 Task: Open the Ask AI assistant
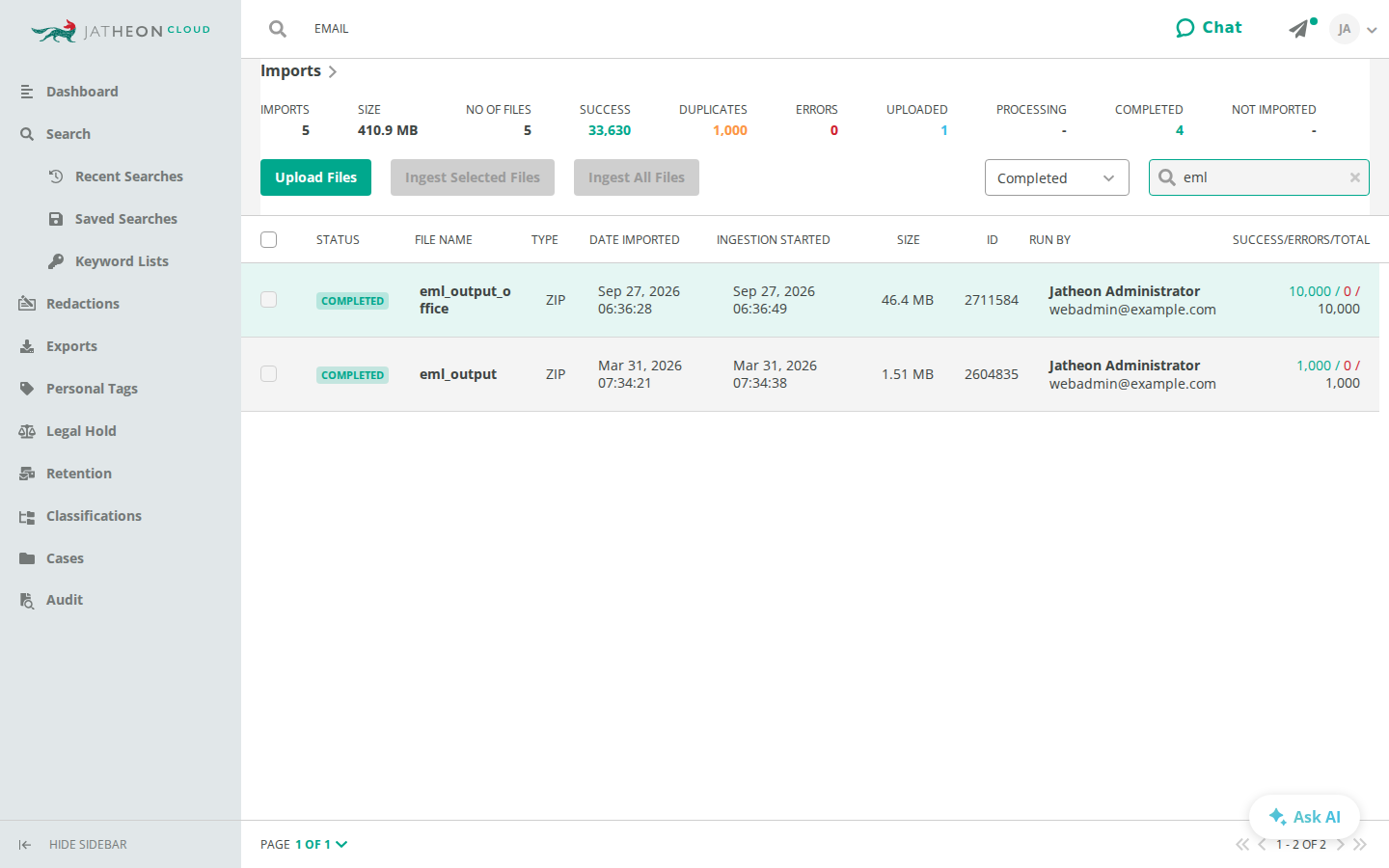tap(1304, 817)
